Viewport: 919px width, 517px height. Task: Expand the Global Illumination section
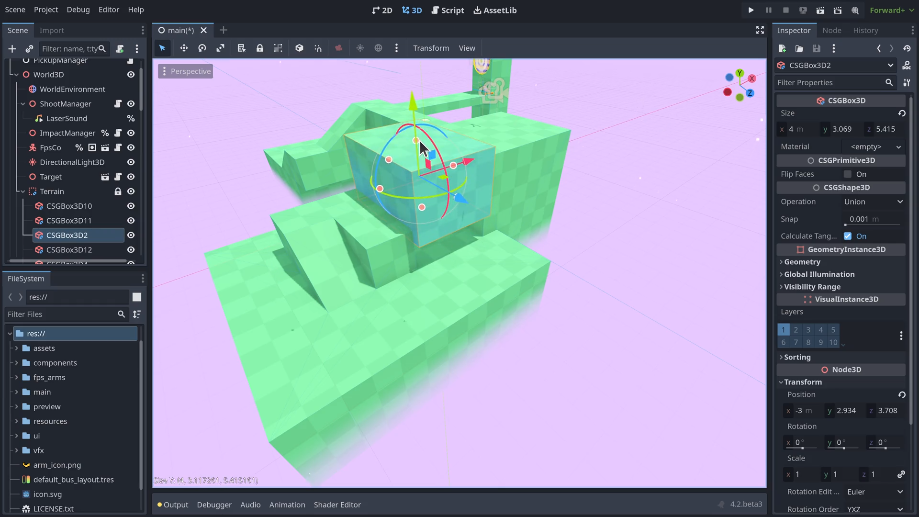(818, 274)
